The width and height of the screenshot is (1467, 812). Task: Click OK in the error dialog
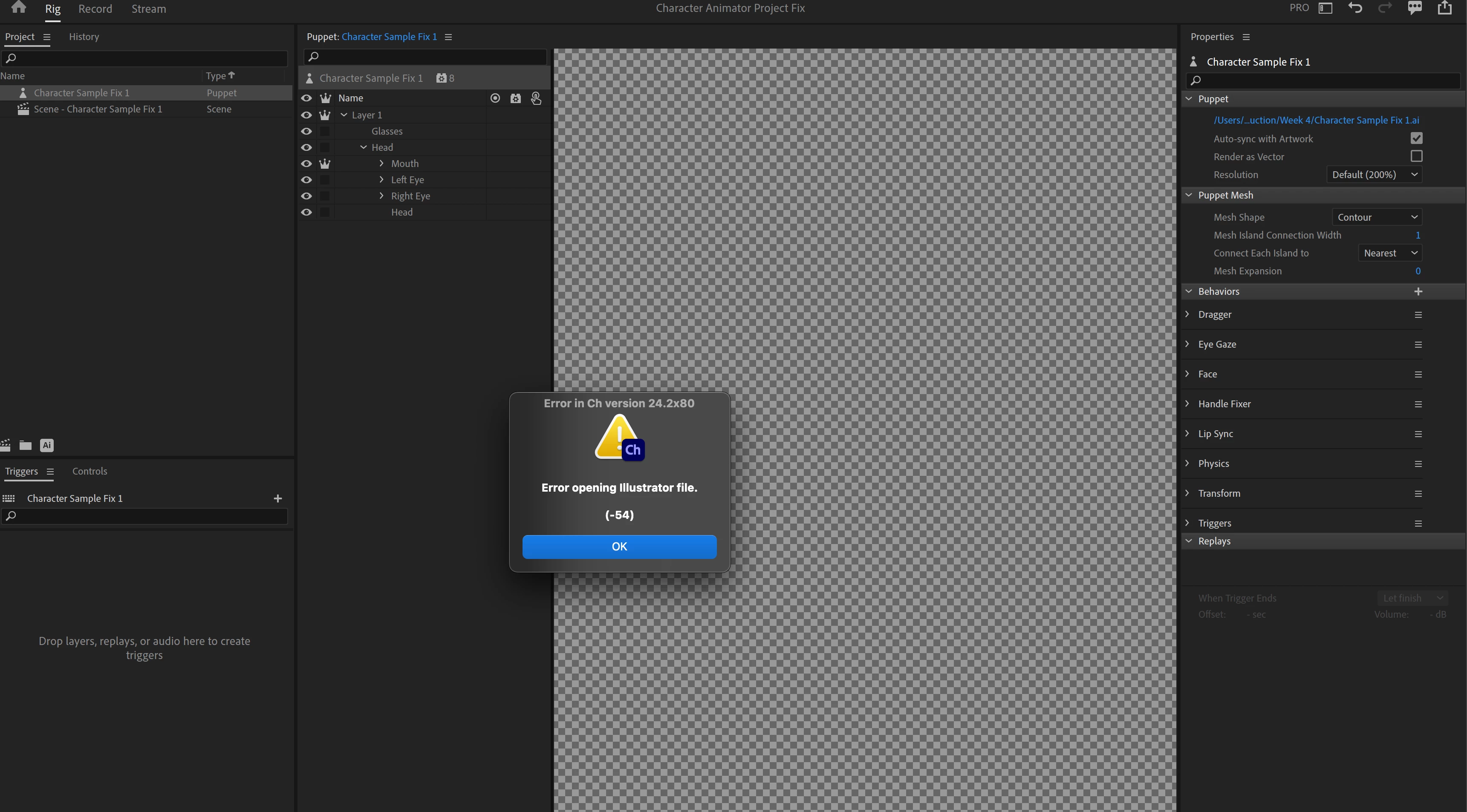[619, 547]
